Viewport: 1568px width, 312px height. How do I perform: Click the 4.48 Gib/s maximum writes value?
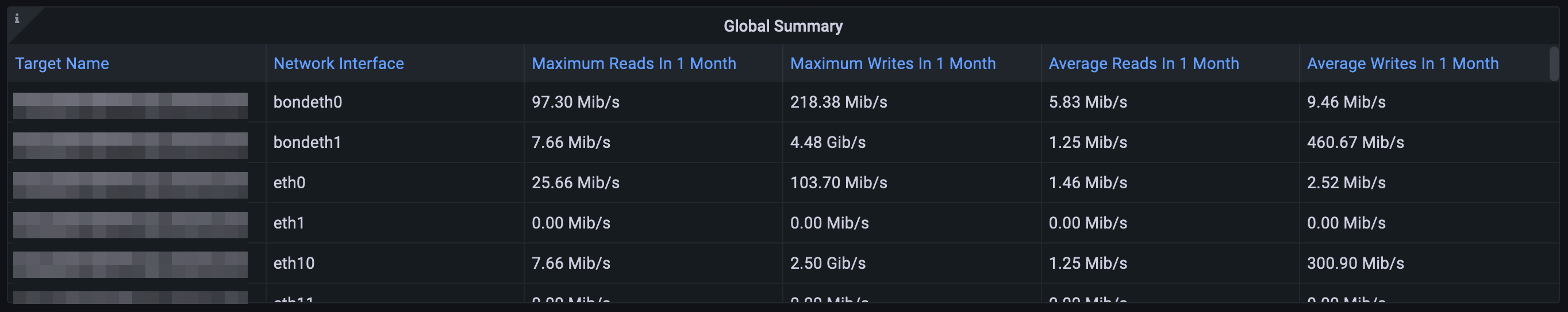pyautogui.click(x=828, y=143)
